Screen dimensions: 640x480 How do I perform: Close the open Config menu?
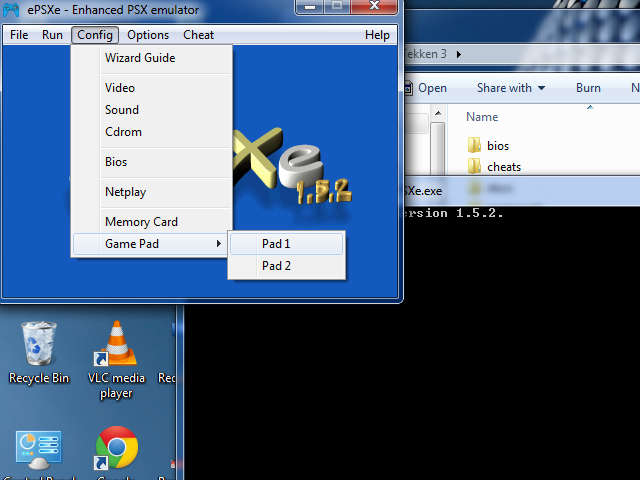pyautogui.click(x=95, y=35)
